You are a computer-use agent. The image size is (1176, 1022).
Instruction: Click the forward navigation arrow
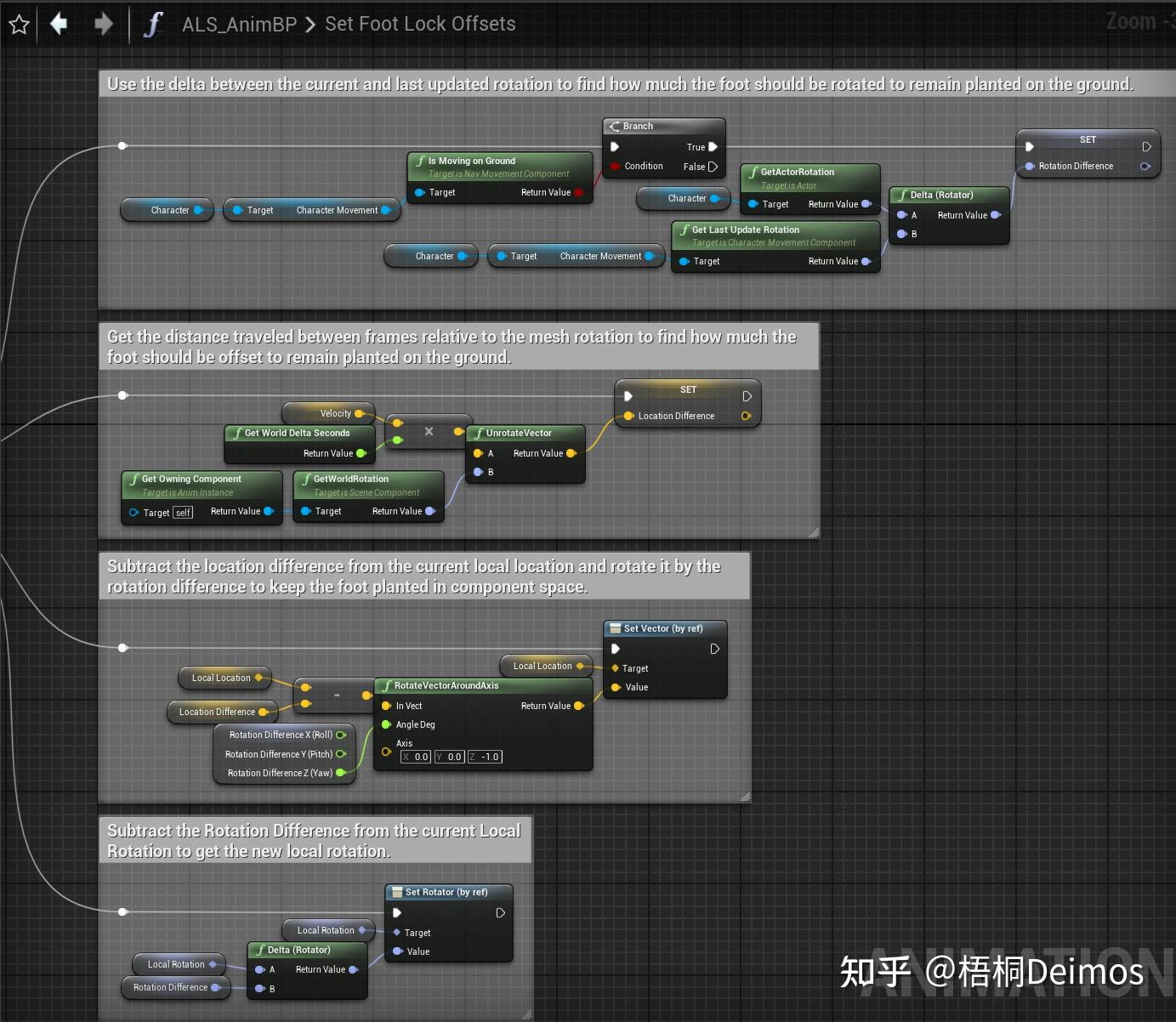click(x=102, y=24)
